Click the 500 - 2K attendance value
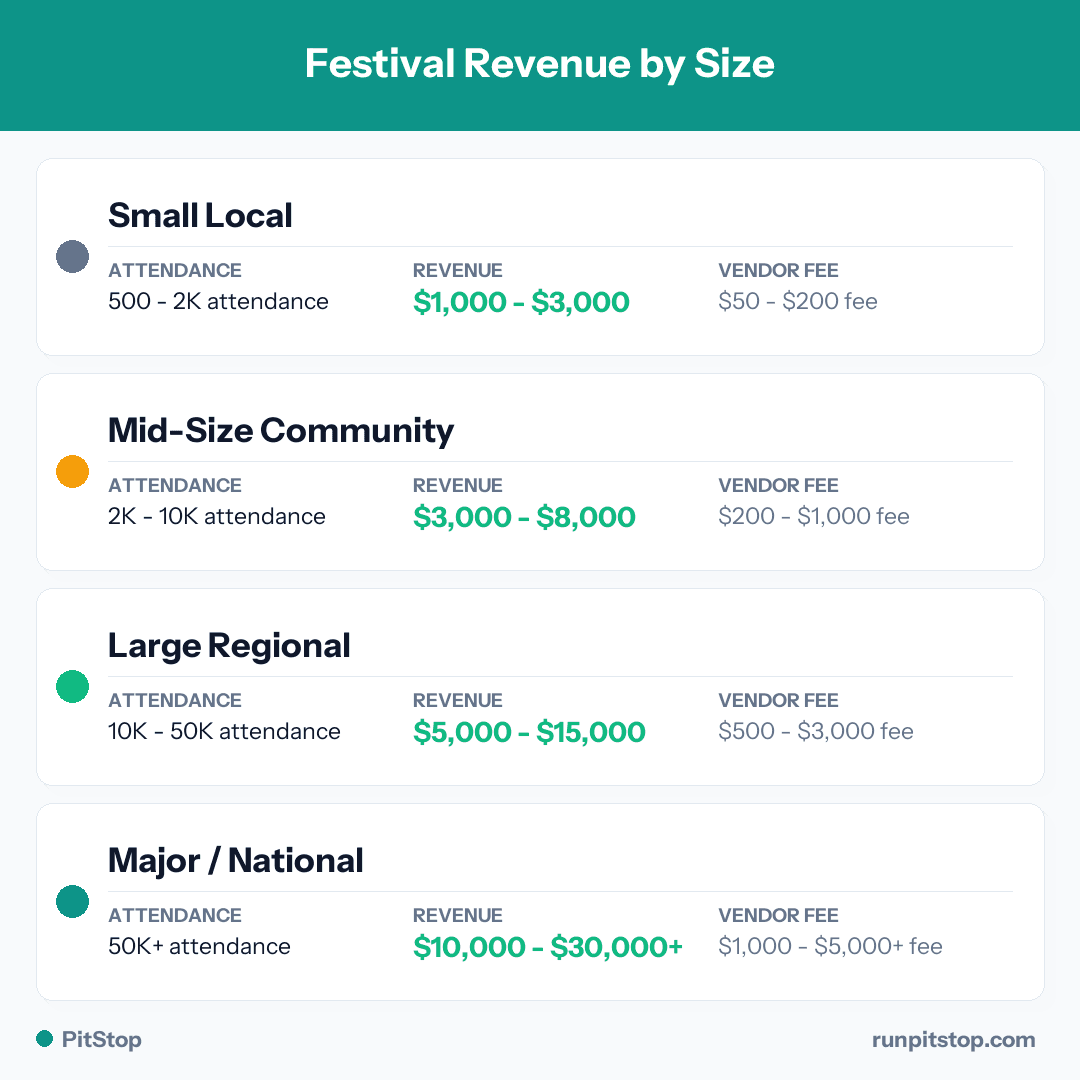Screen dimensions: 1080x1080 218,302
